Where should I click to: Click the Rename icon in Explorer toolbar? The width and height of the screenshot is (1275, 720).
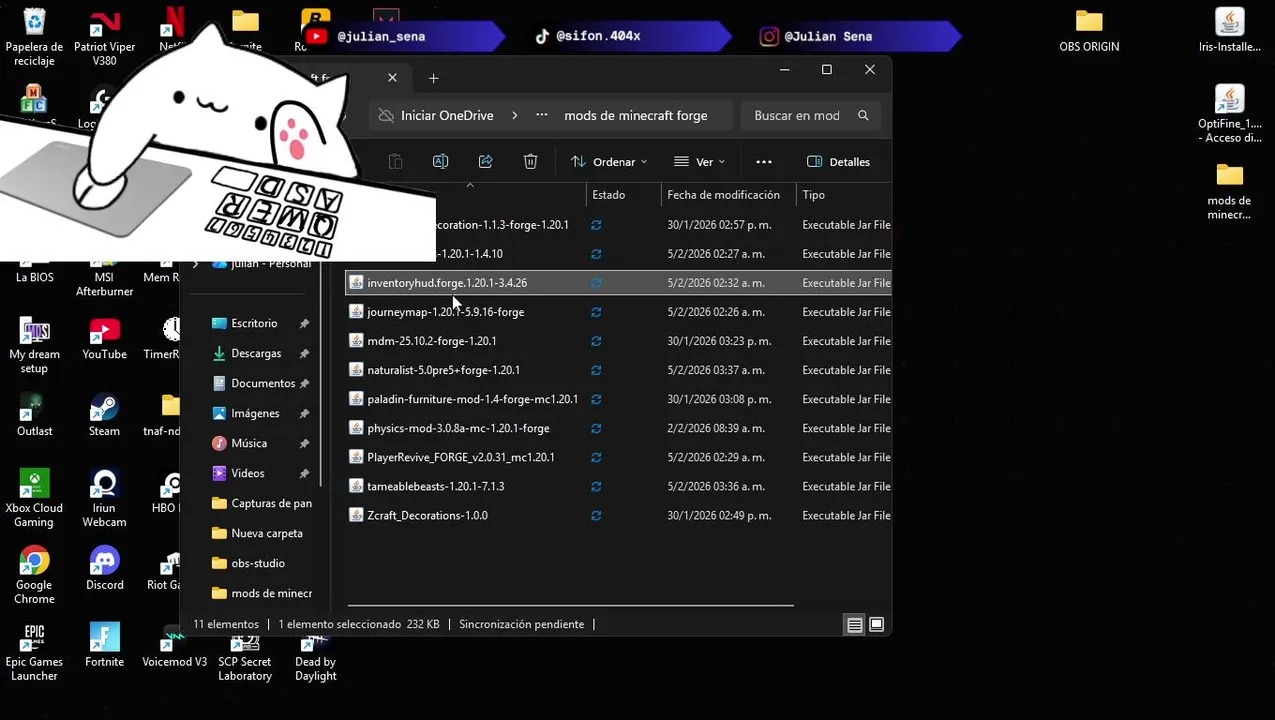coord(440,161)
